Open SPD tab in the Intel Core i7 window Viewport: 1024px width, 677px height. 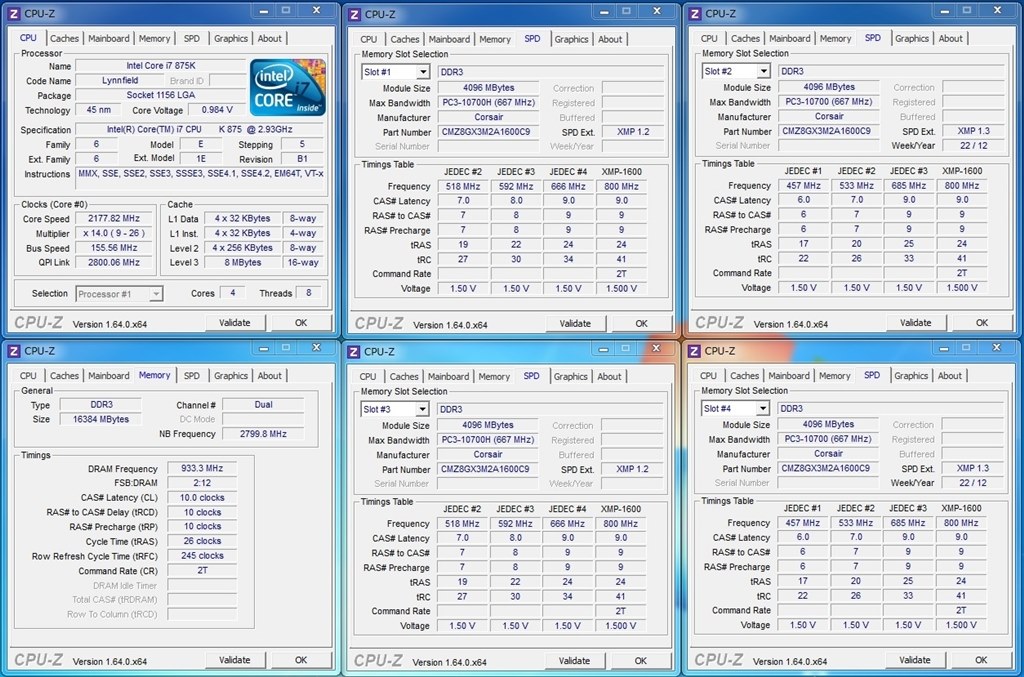(191, 39)
